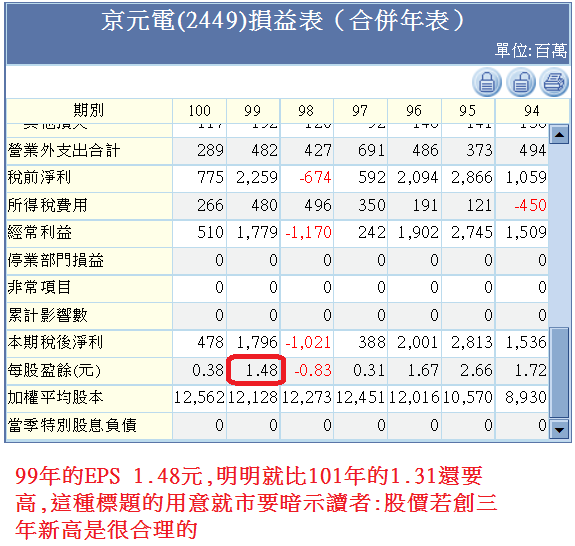
Task: Click income tax value 266
Action: coord(210,205)
